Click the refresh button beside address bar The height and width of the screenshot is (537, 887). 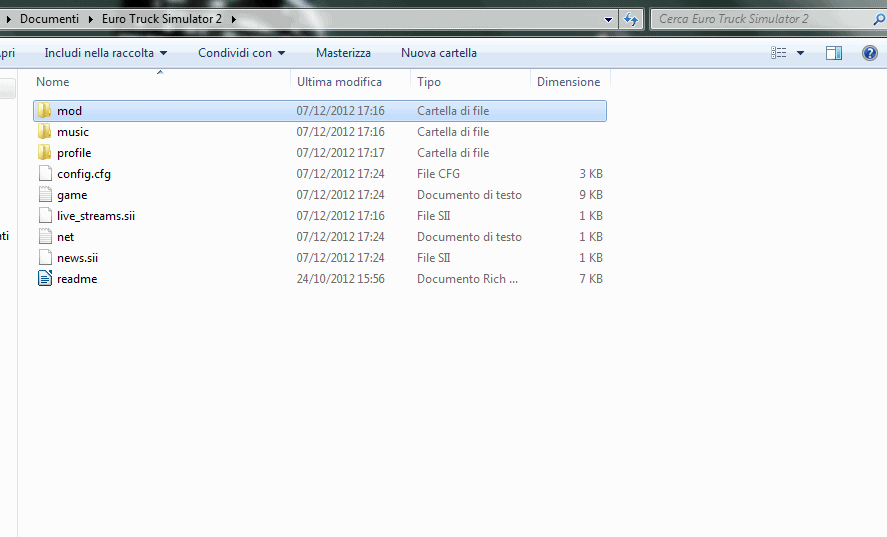pos(631,19)
